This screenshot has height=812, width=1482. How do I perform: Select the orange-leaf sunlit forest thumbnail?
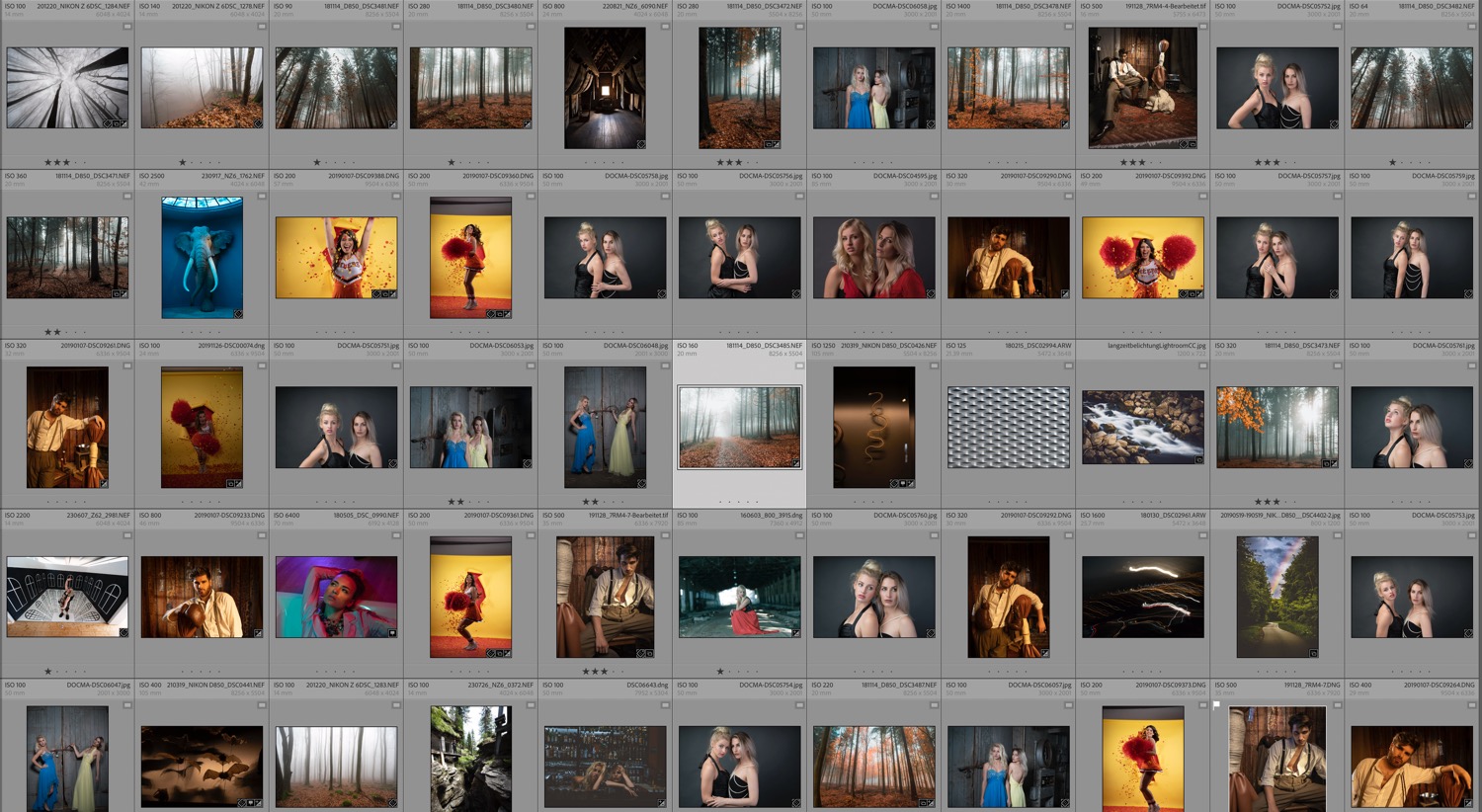[1276, 427]
